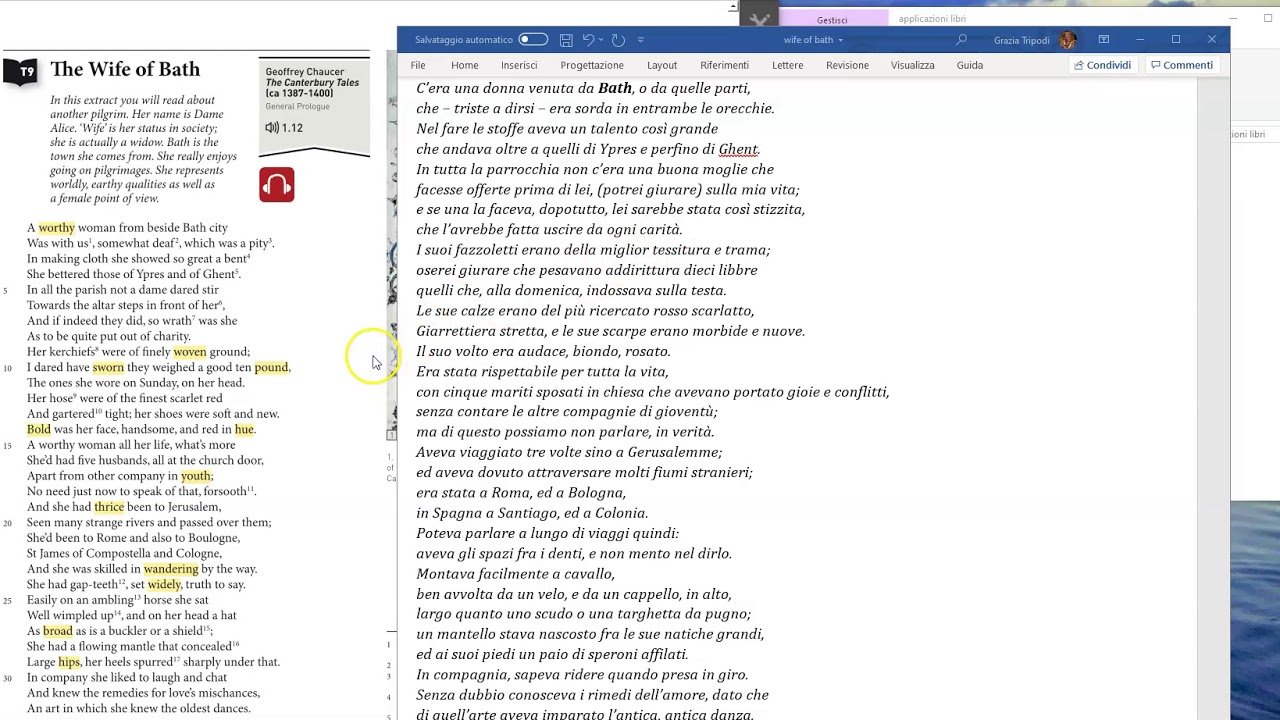Open the Undo history dropdown arrow
The image size is (1280, 720).
[600, 40]
